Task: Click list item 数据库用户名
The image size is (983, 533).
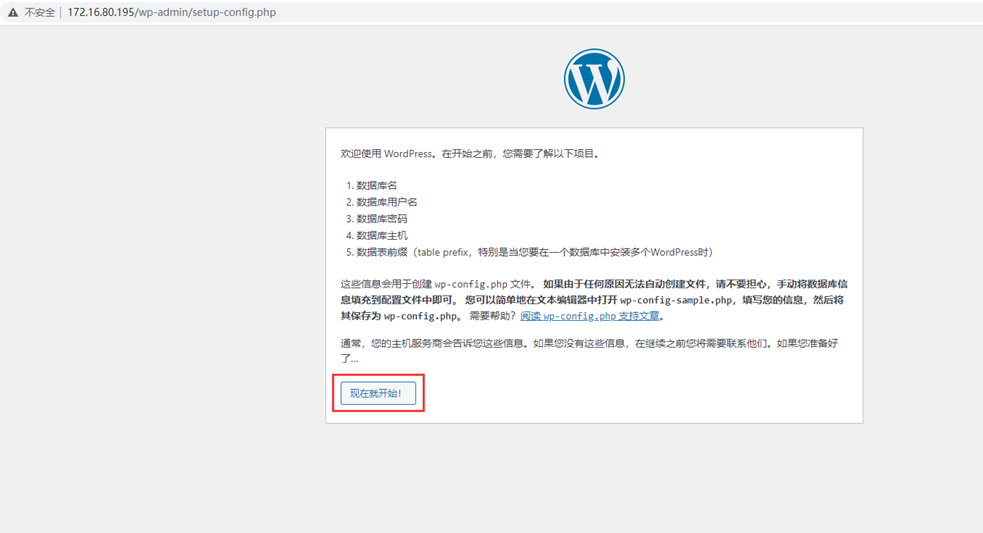Action: click(386, 202)
